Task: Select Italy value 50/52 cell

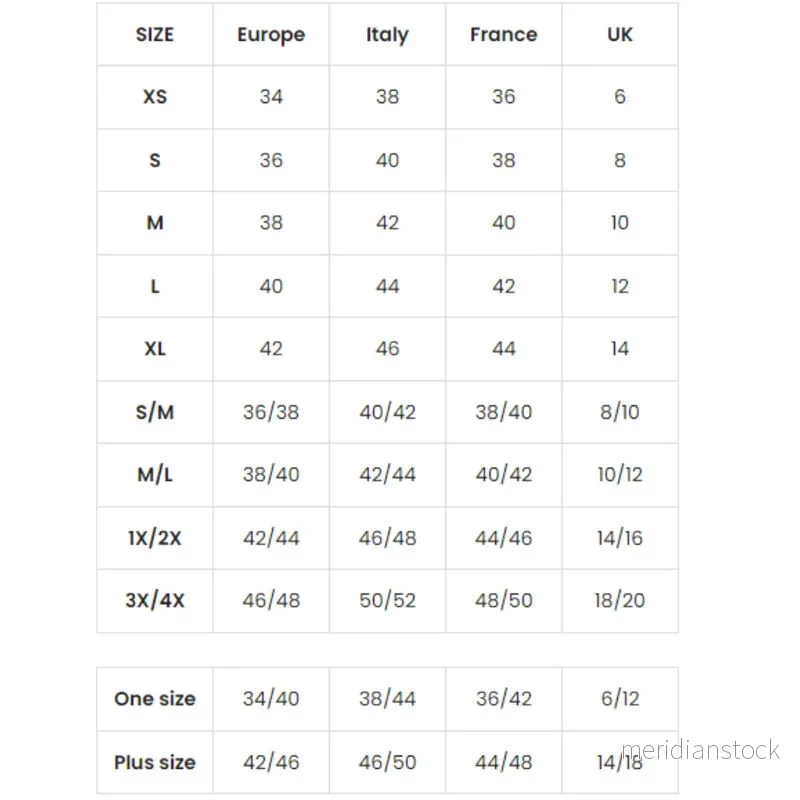Action: [387, 601]
